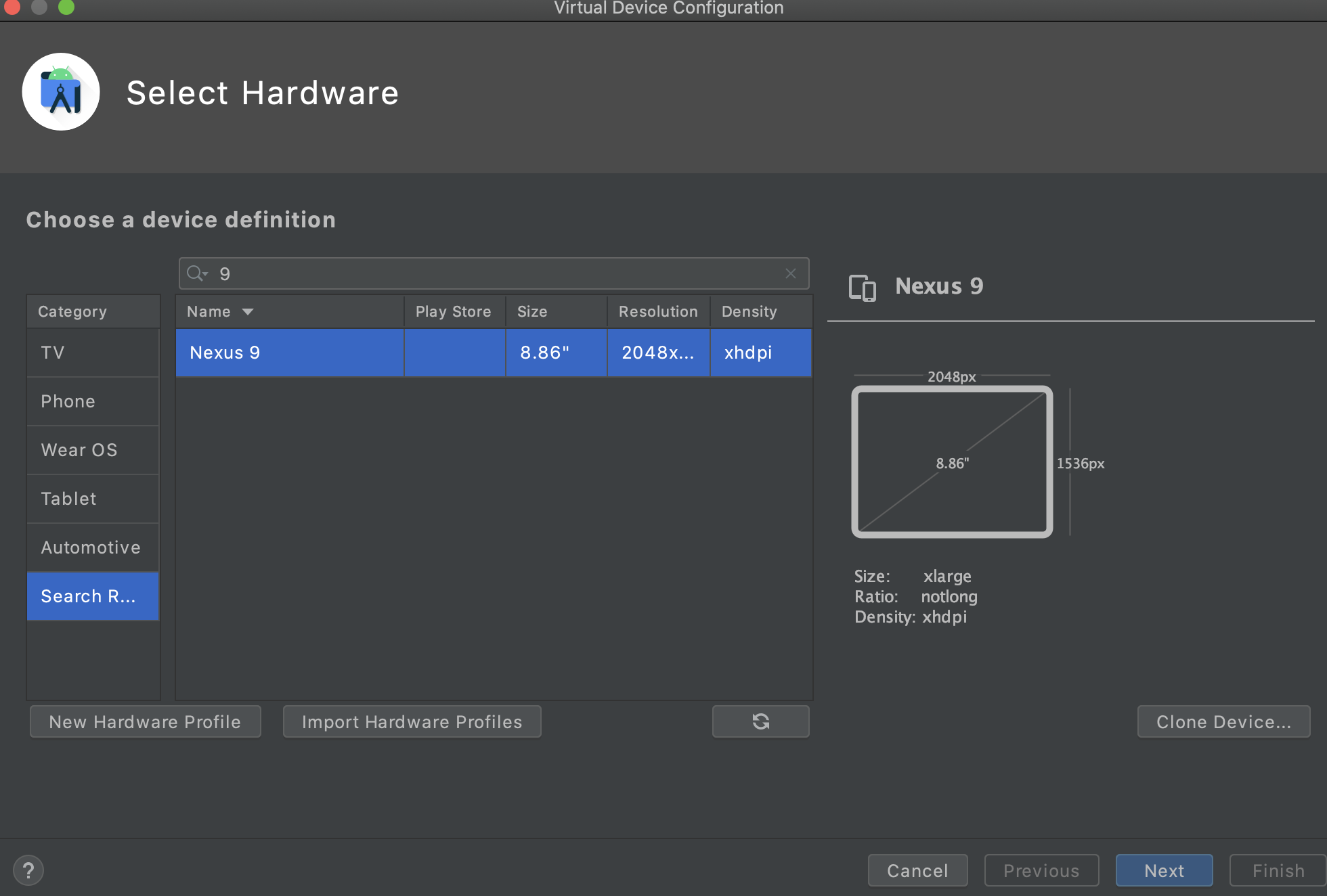
Task: Click the Previous button
Action: pos(1041,870)
